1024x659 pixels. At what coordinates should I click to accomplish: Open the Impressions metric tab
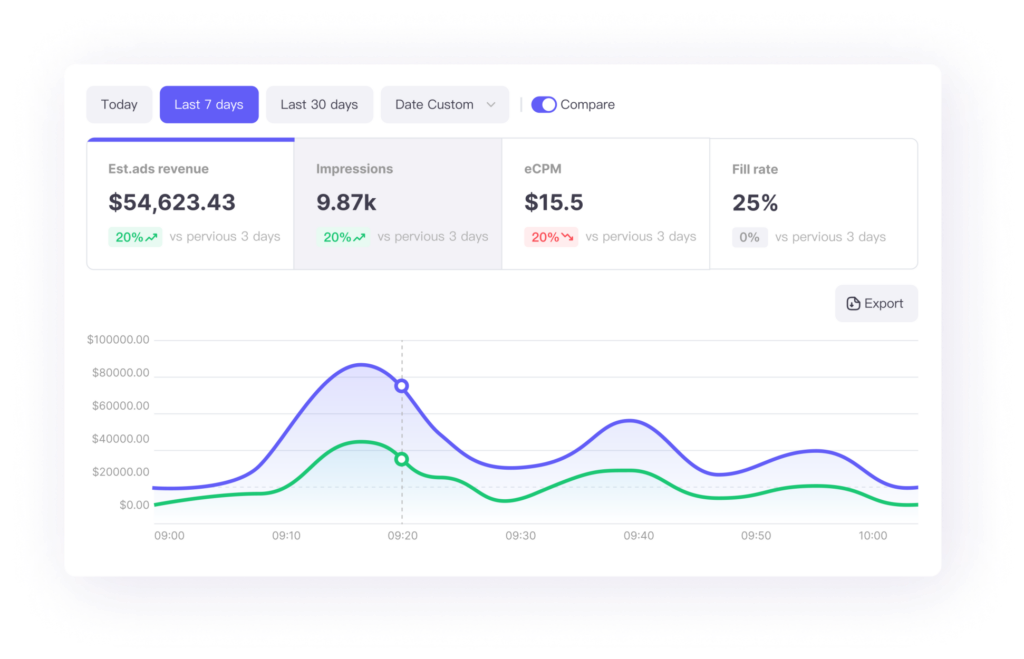(398, 204)
